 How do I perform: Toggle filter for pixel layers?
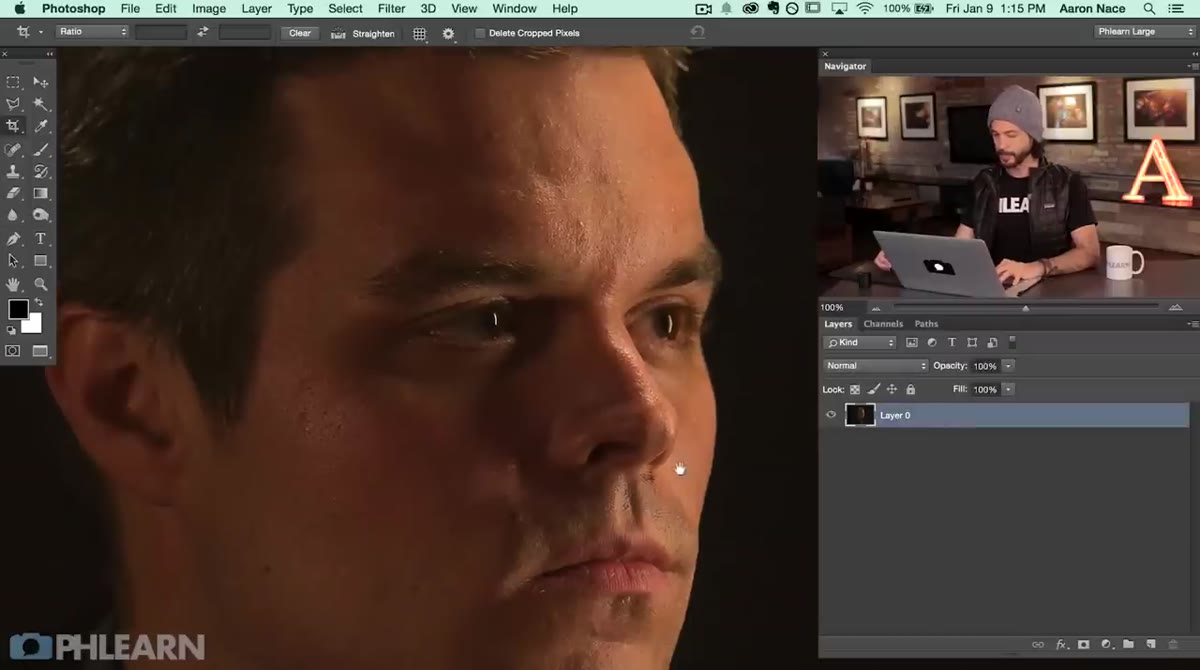[x=911, y=342]
